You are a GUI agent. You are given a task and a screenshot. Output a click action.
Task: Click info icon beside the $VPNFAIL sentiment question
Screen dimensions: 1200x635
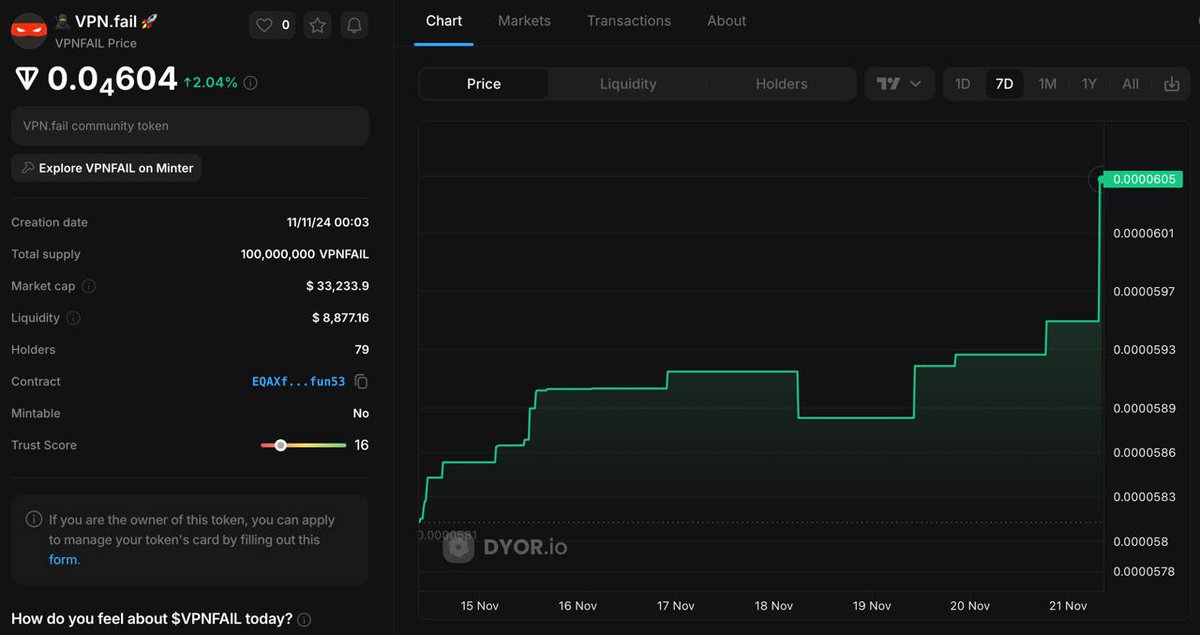pos(304,620)
